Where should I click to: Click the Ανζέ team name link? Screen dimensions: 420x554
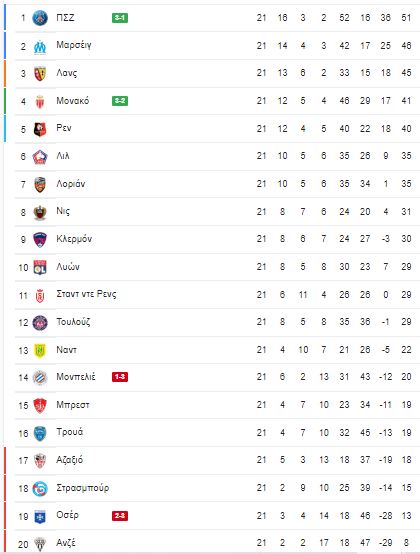66,543
